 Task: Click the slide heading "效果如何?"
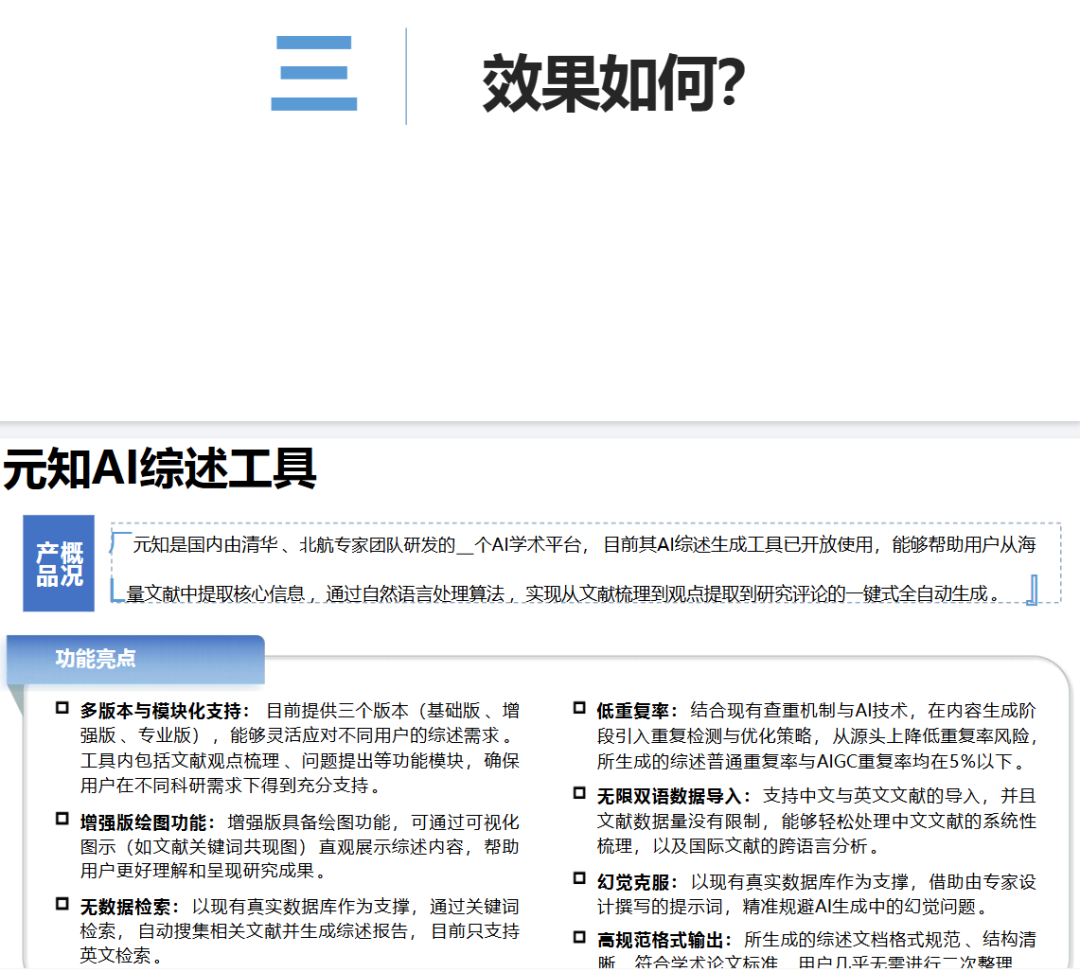pyautogui.click(x=613, y=83)
